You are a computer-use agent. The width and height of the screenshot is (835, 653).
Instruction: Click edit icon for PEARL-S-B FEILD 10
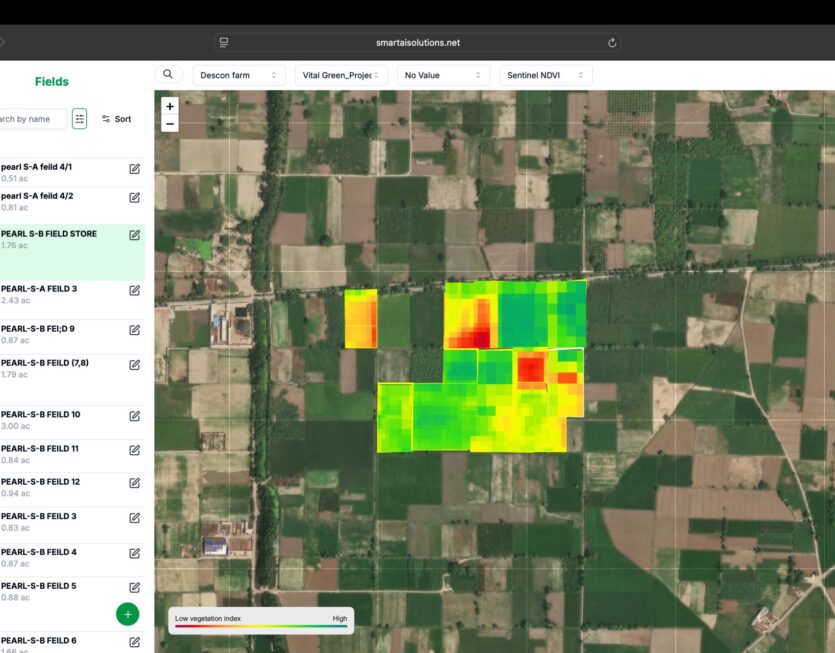point(135,416)
